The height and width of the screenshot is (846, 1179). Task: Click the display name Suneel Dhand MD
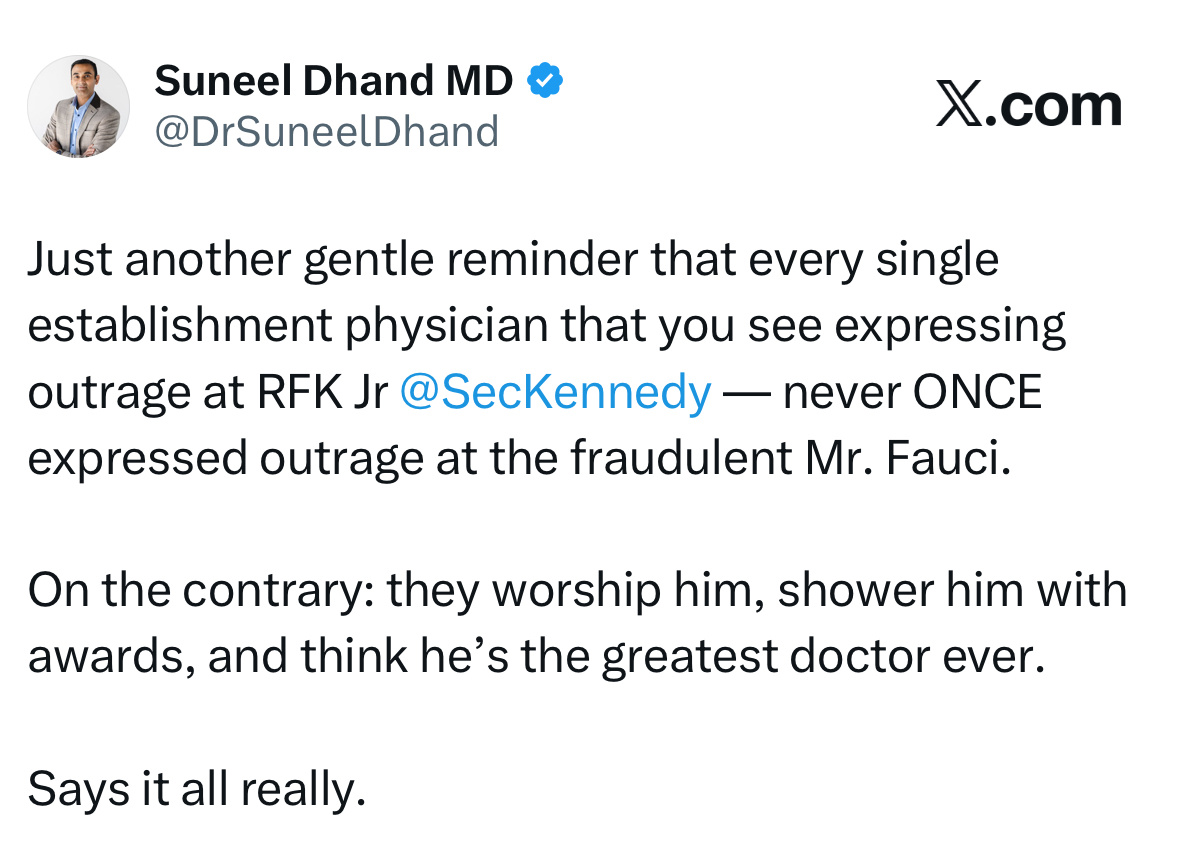pyautogui.click(x=334, y=80)
